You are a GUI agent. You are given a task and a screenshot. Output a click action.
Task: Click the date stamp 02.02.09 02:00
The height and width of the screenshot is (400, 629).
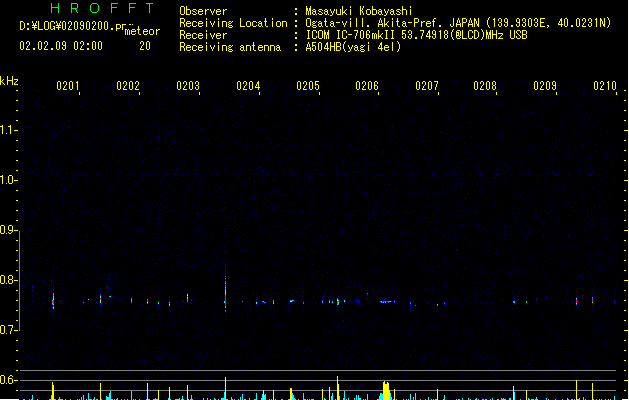click(x=61, y=46)
